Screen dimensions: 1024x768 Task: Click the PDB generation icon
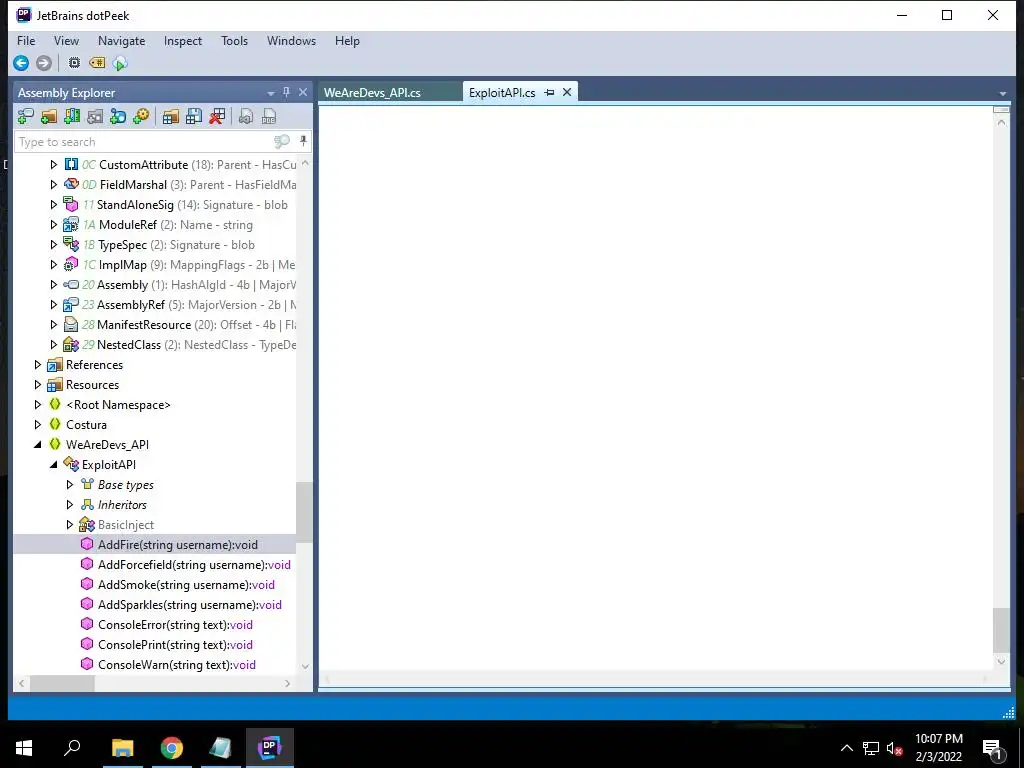pos(269,117)
